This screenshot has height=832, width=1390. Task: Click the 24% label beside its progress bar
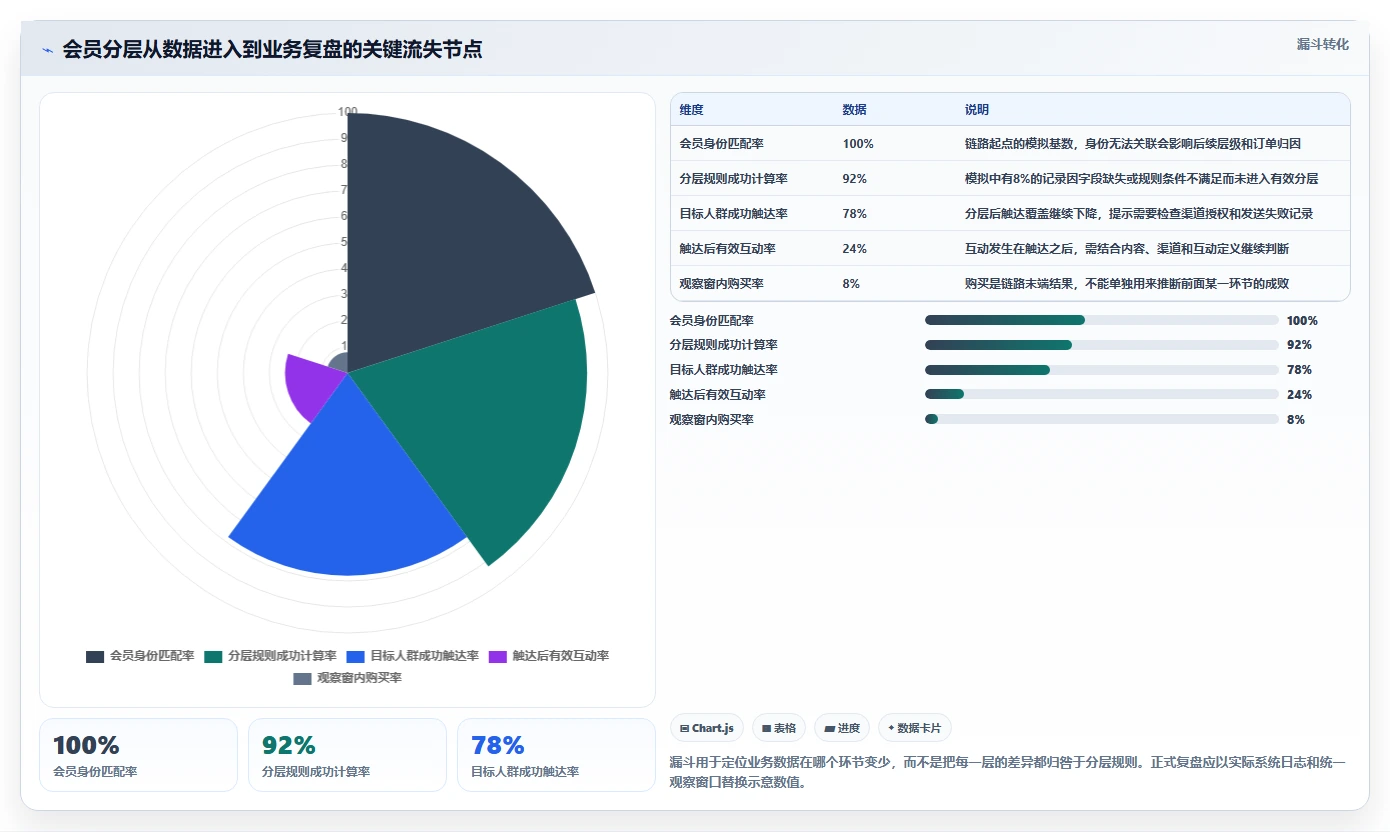tap(1299, 395)
